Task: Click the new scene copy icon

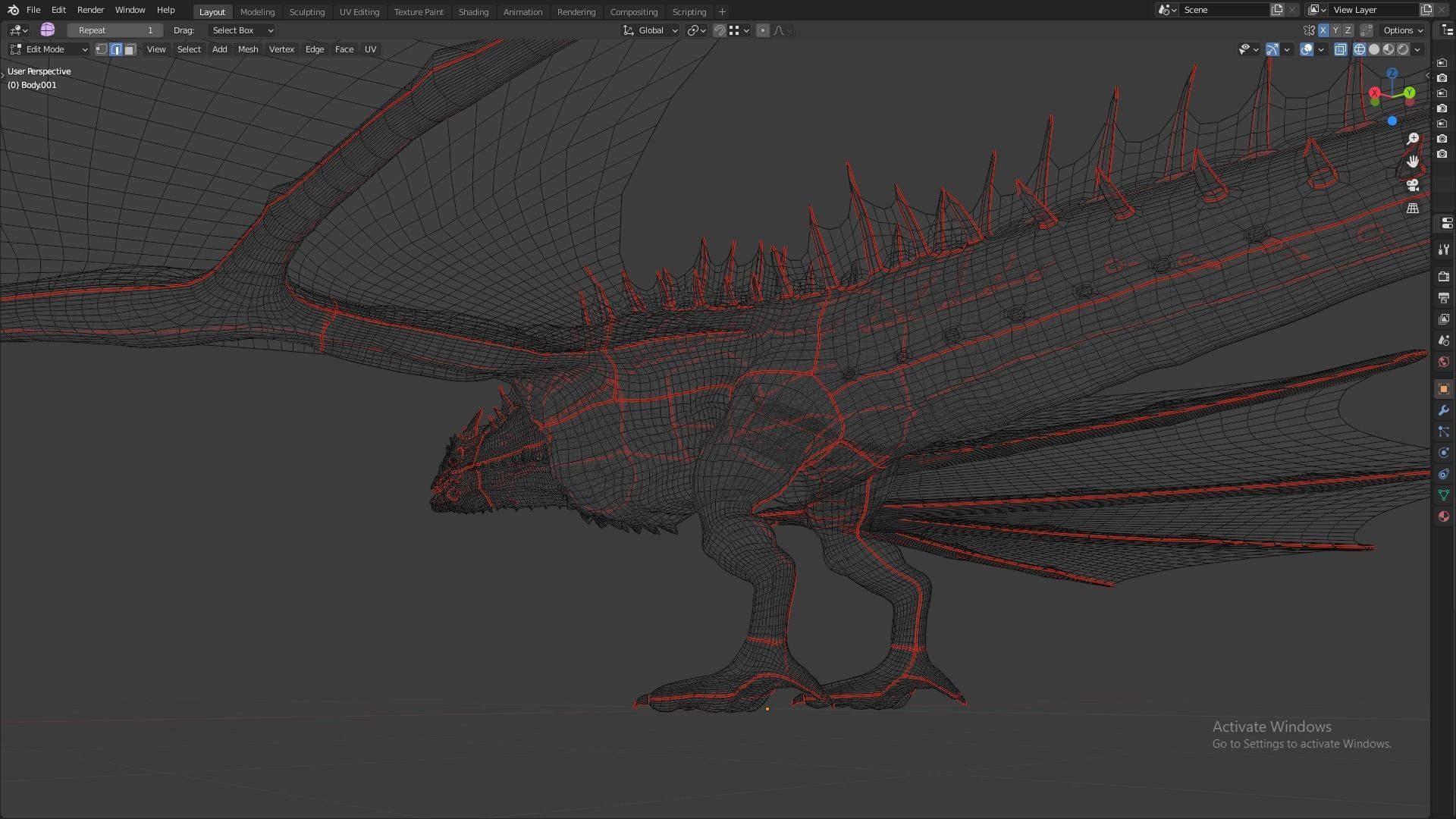Action: click(1277, 10)
